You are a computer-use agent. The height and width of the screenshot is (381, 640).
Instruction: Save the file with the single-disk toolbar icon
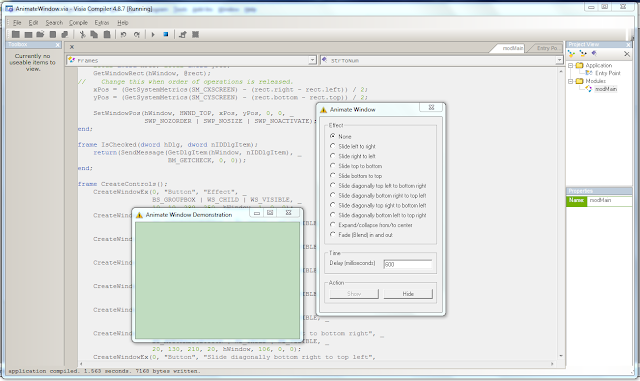click(53, 35)
